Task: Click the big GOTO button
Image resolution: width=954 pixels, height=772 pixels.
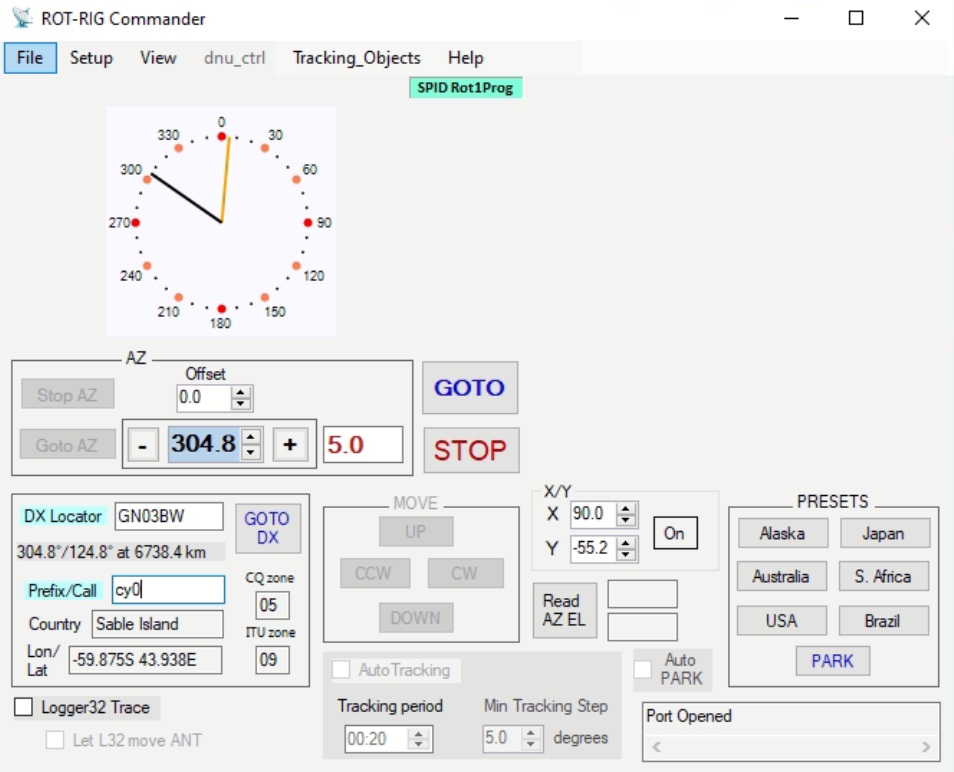Action: (x=470, y=388)
